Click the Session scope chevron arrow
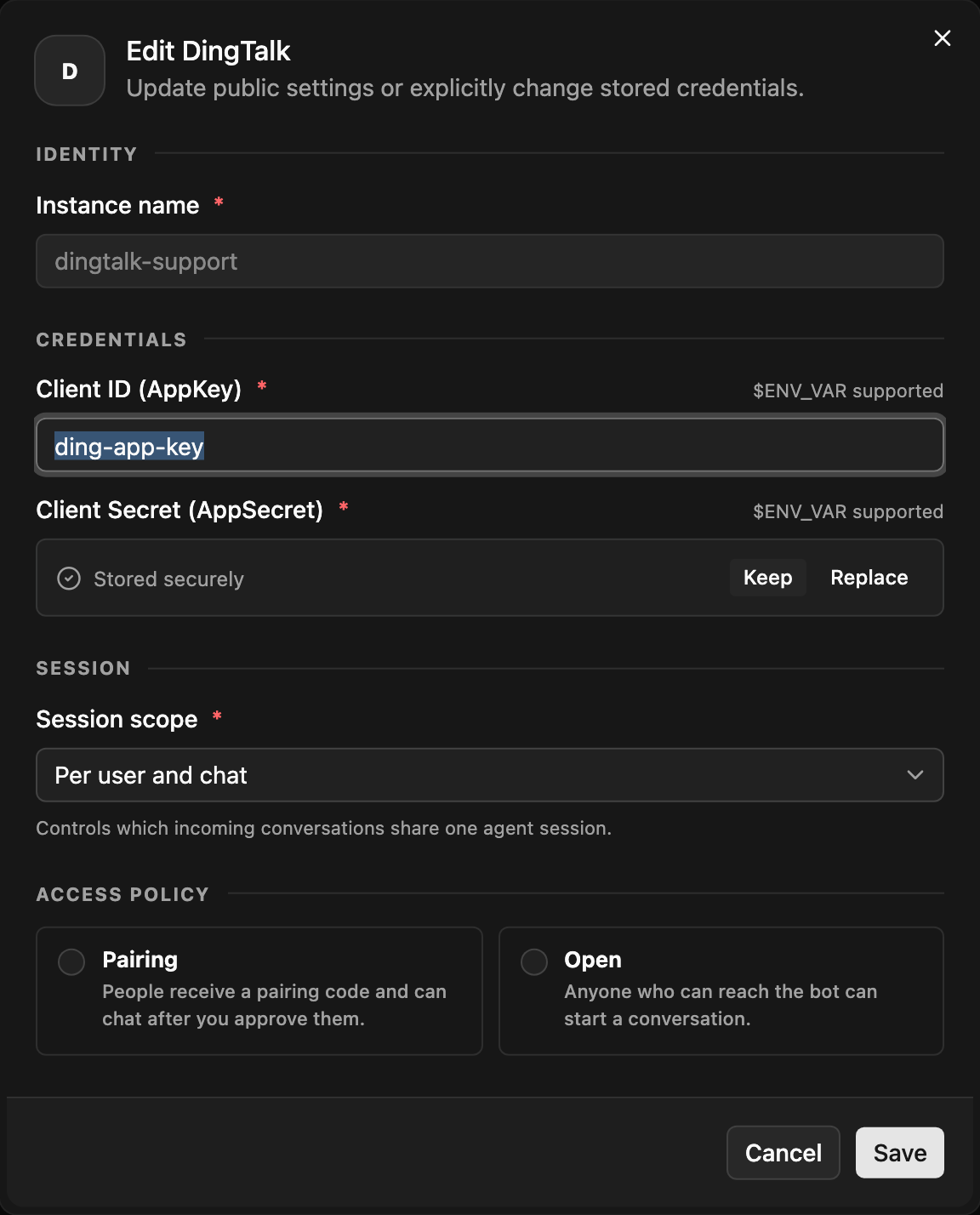 [x=915, y=775]
